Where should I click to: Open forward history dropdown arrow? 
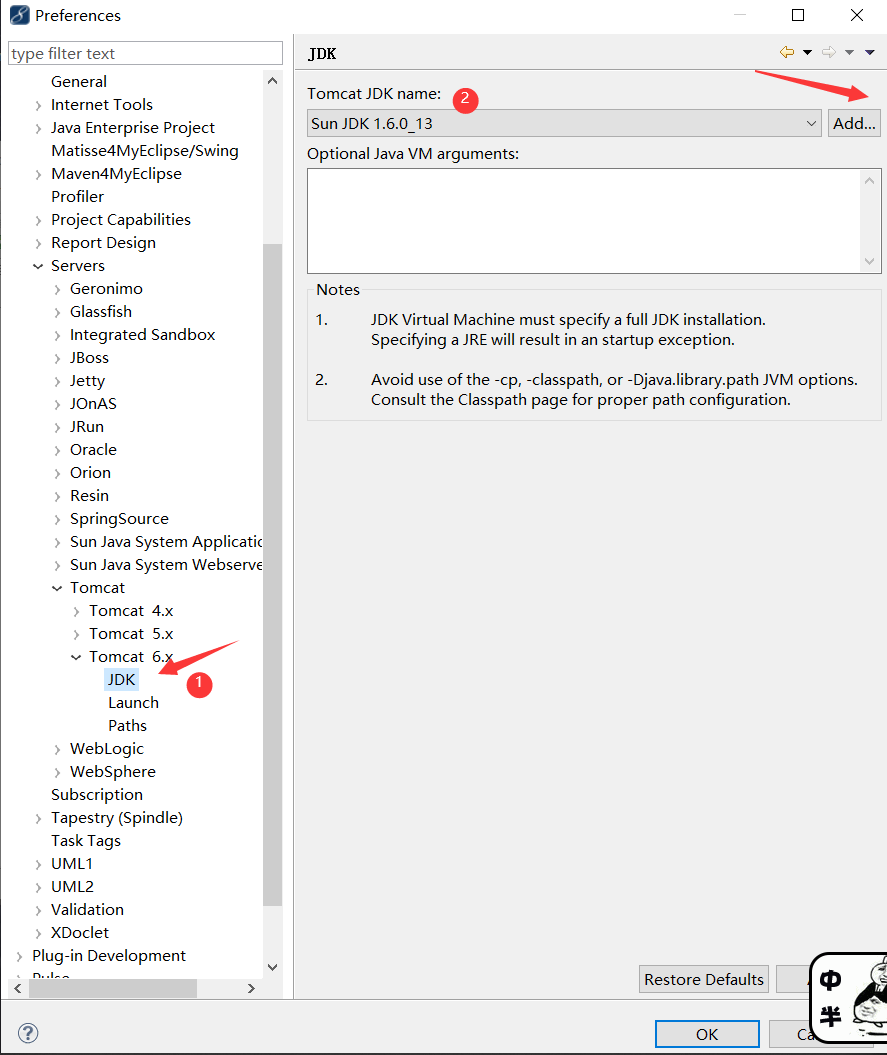click(849, 52)
